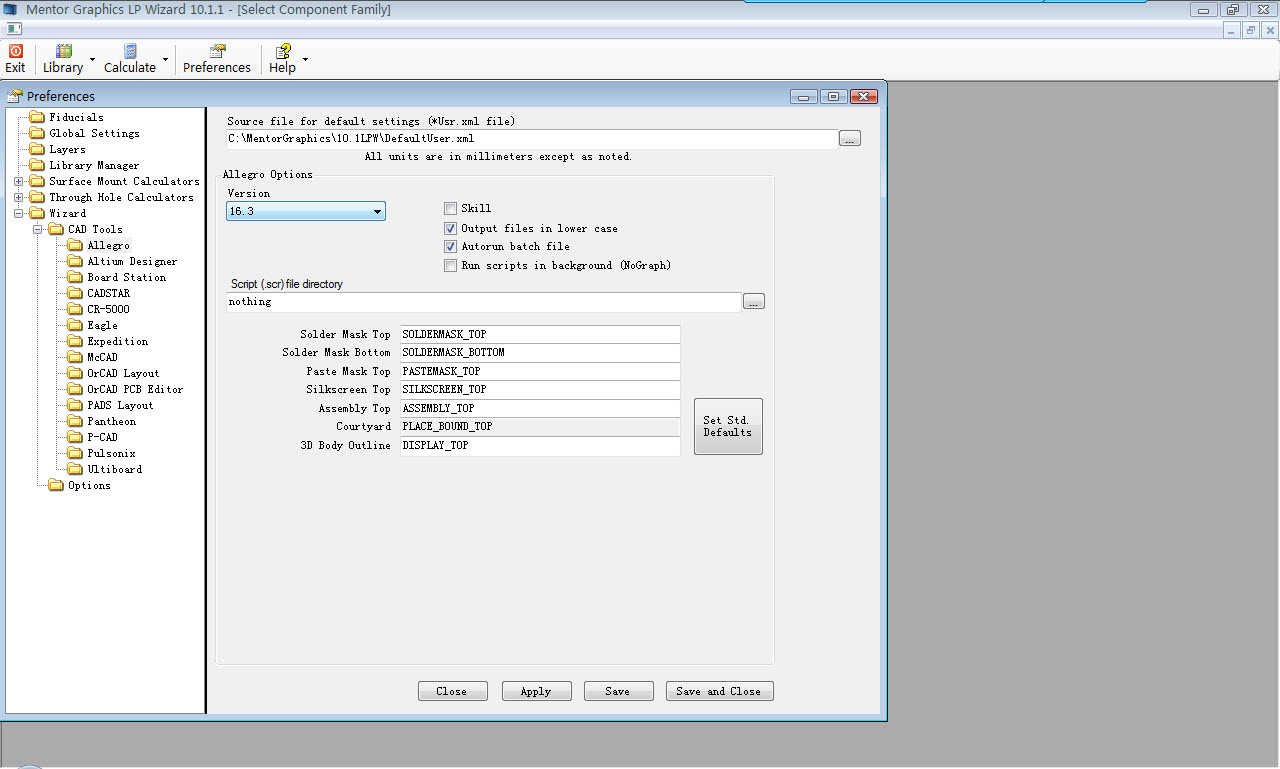
Task: Enable Run scripts in background checkbox
Action: point(451,265)
